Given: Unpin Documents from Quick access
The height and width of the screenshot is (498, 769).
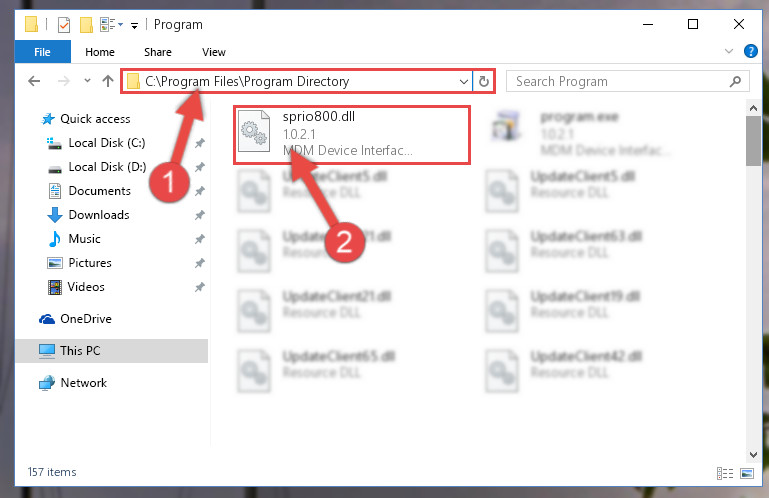Looking at the screenshot, I should [x=199, y=191].
